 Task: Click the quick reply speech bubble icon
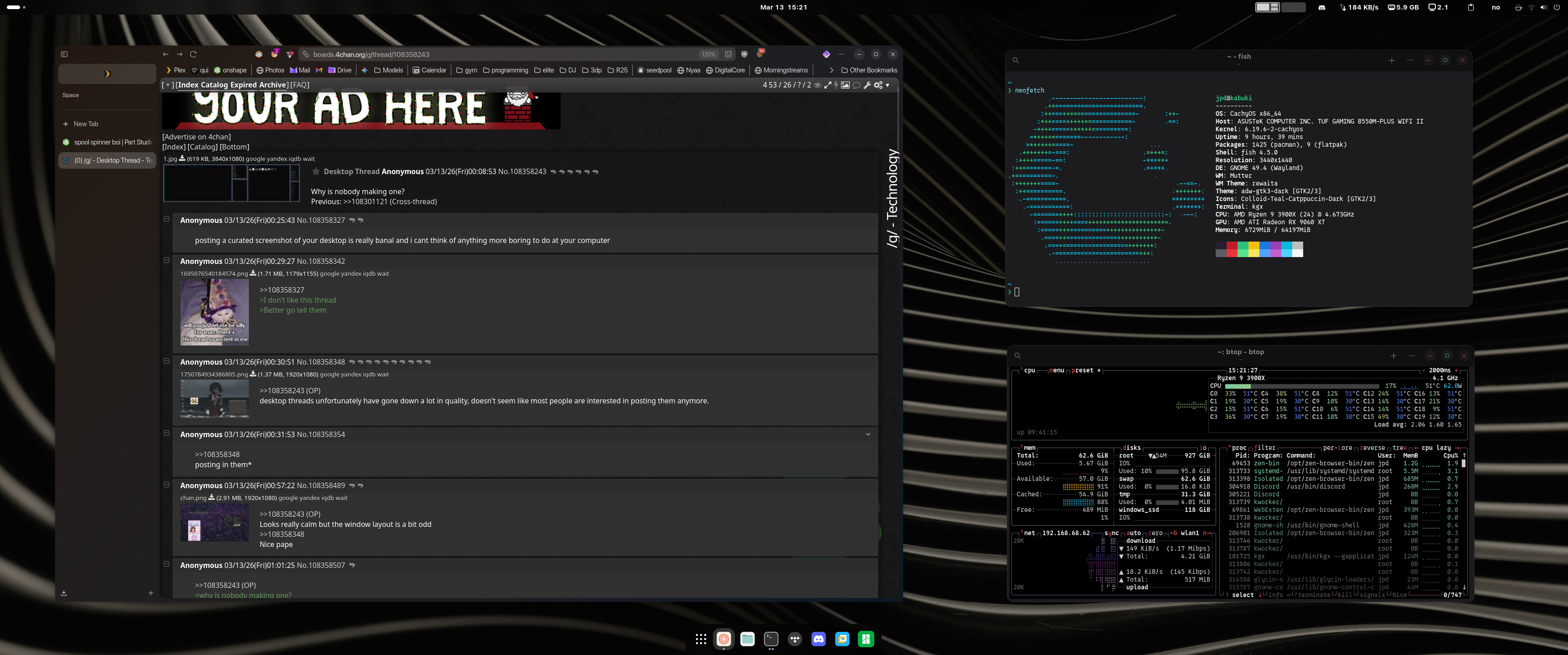coord(856,85)
